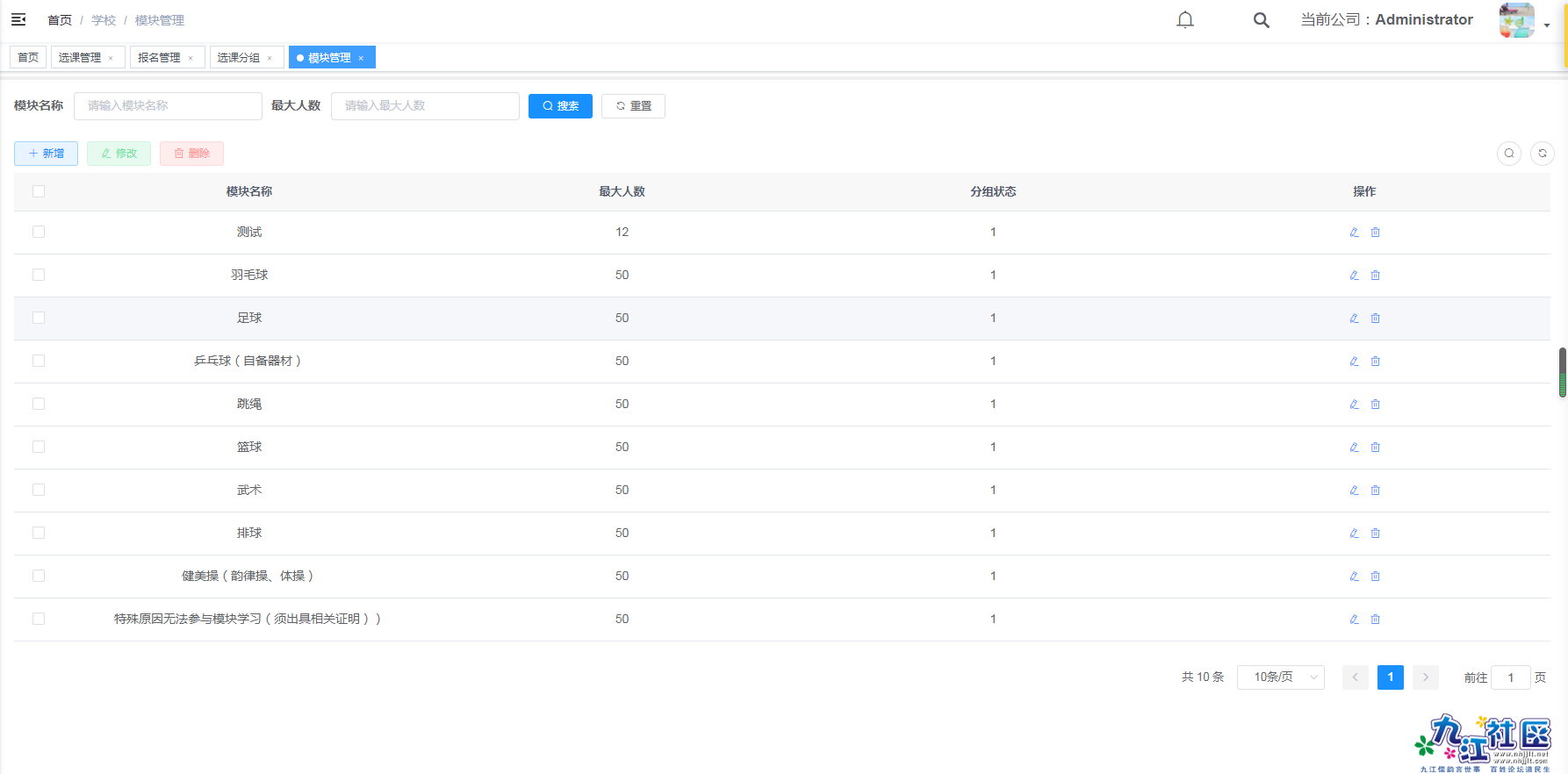Image resolution: width=1568 pixels, height=774 pixels.
Task: Click the edit icon for 羽毛球 row
Action: click(1354, 275)
